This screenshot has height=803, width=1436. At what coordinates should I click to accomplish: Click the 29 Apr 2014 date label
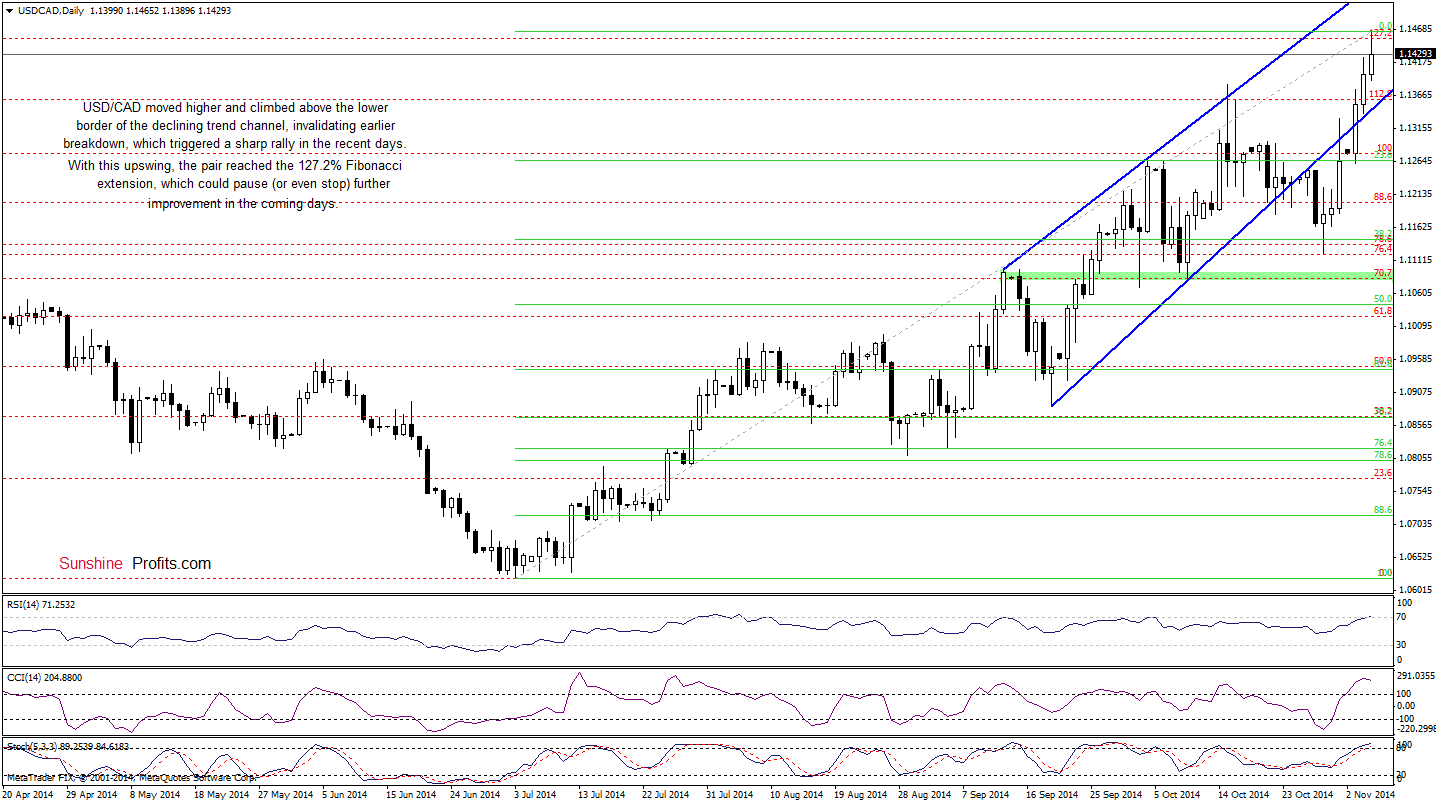(x=91, y=795)
